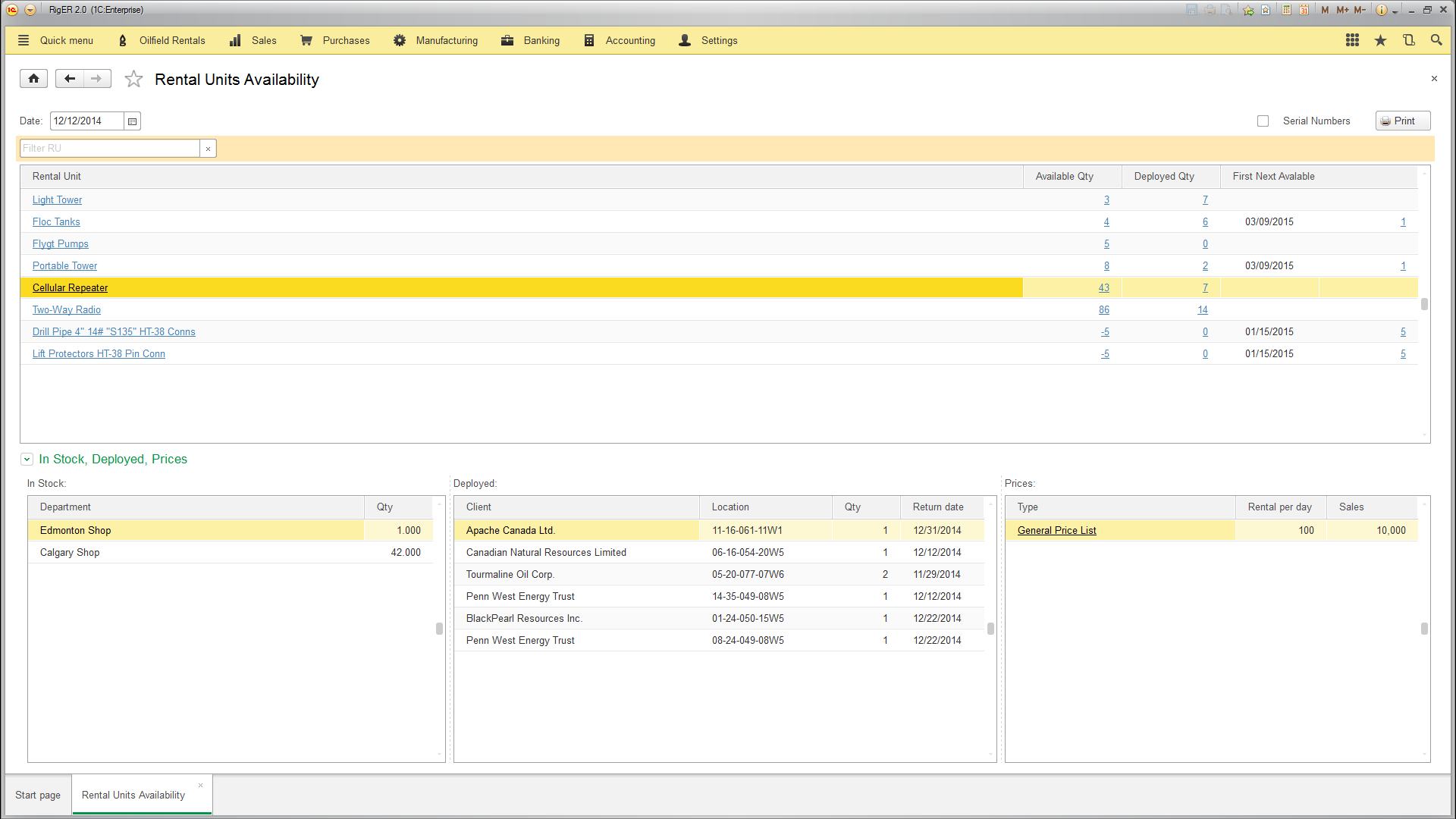Open the application main menu dropdown in title bar

[30, 10]
